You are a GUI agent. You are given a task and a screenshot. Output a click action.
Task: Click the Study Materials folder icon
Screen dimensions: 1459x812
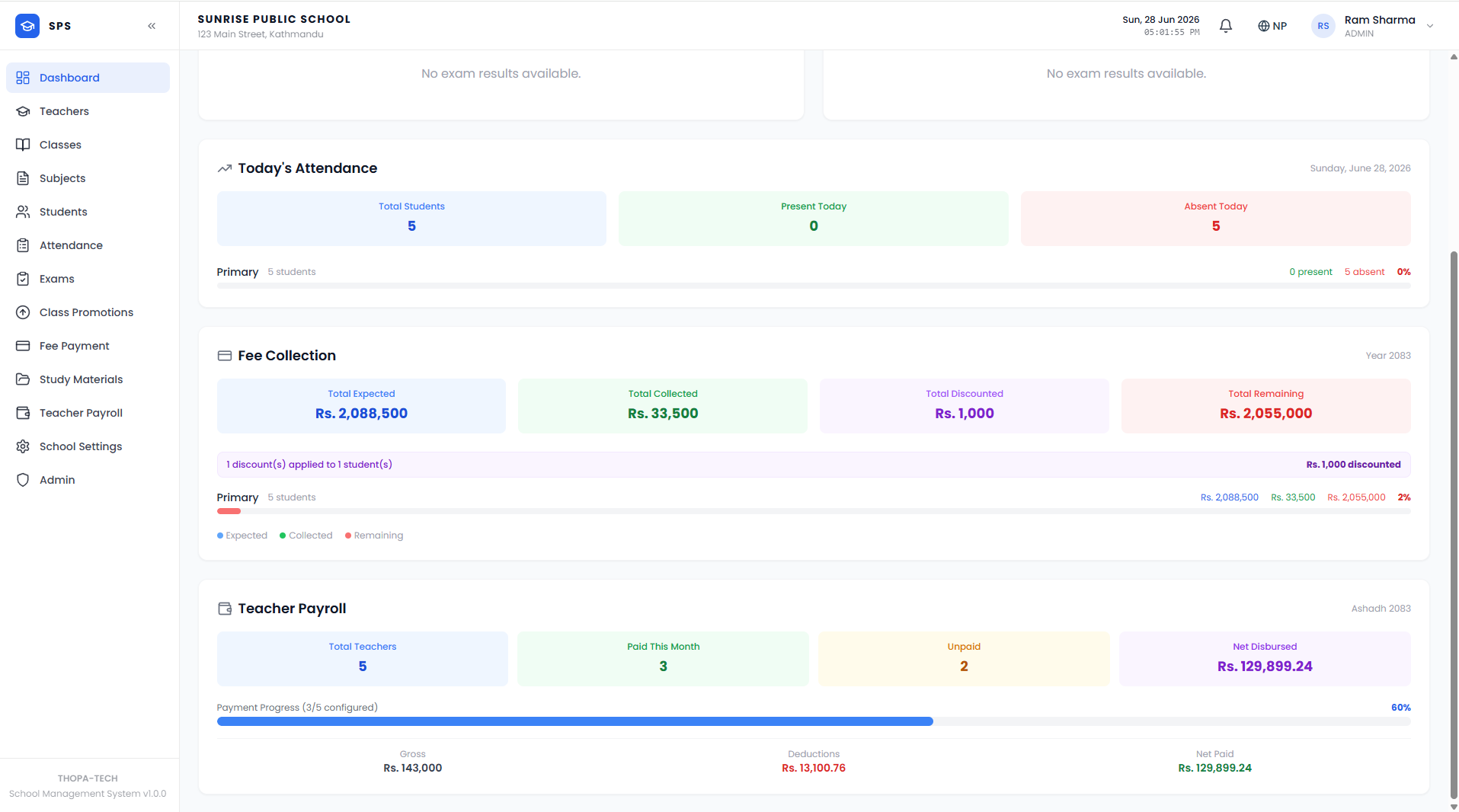pos(23,379)
